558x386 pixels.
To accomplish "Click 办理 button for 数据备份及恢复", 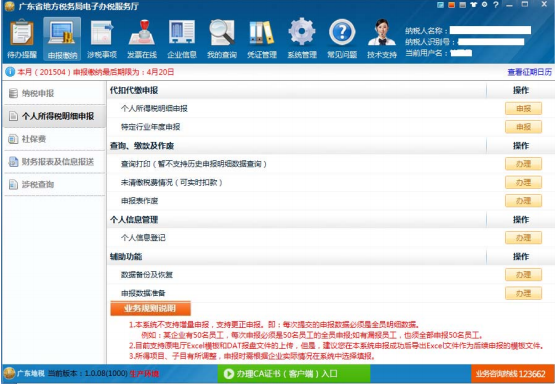I will [x=523, y=275].
